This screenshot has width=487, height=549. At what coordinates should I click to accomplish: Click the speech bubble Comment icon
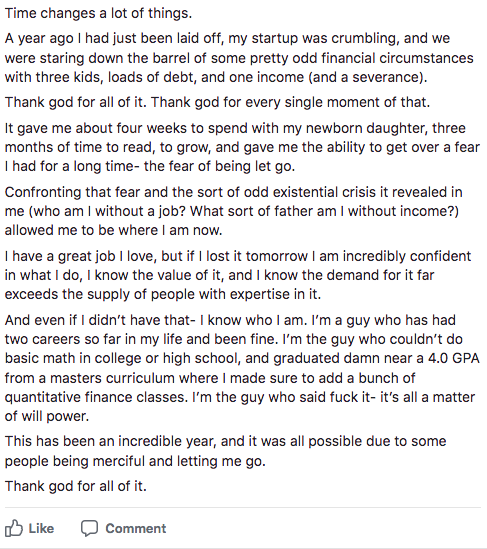[x=89, y=528]
